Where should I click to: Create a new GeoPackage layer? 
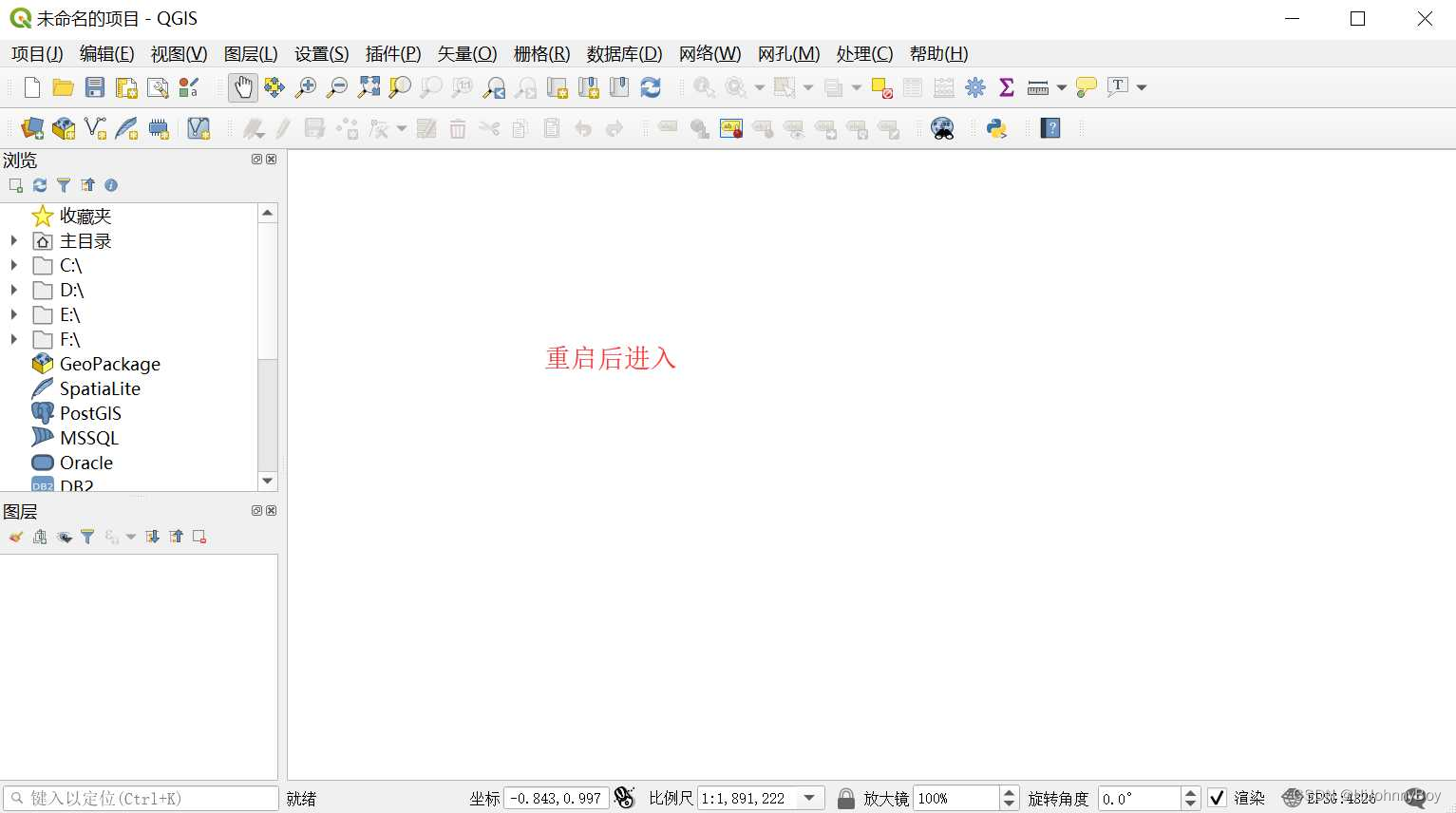[64, 128]
